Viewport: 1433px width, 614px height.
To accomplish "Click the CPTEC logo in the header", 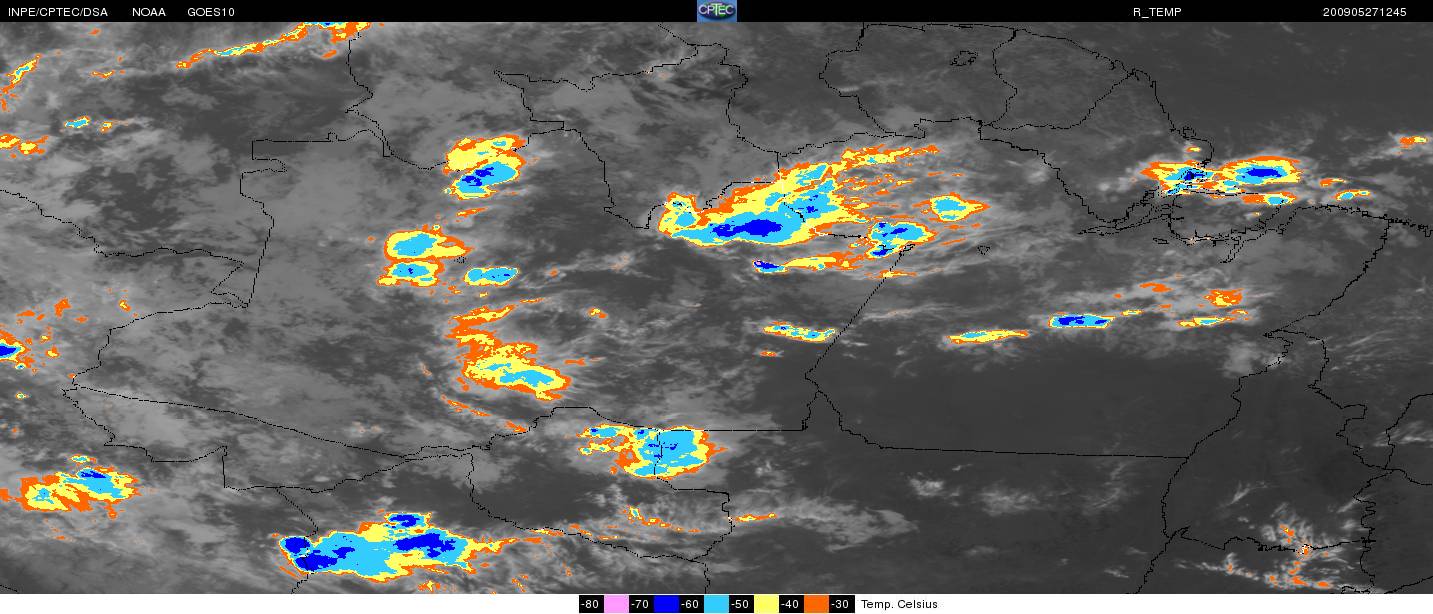I will [x=716, y=11].
